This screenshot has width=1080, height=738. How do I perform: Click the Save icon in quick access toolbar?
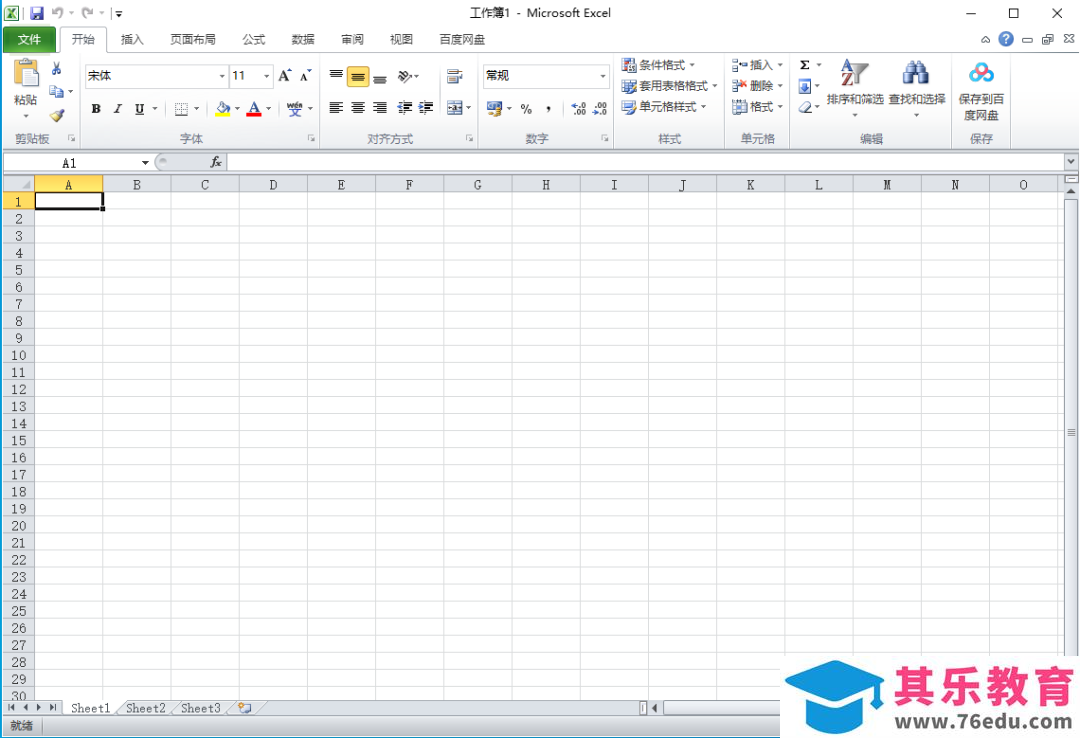point(37,13)
